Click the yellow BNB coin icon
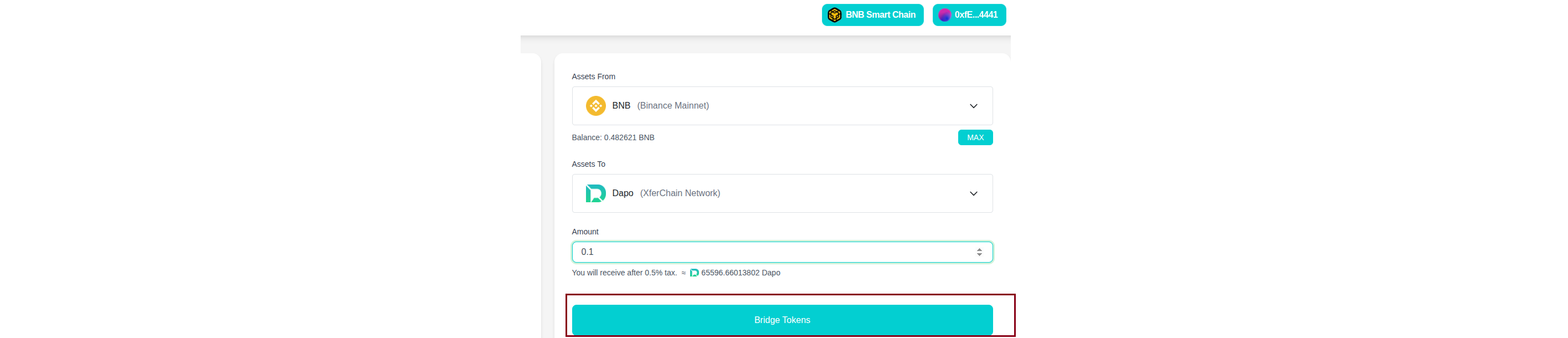 (595, 105)
